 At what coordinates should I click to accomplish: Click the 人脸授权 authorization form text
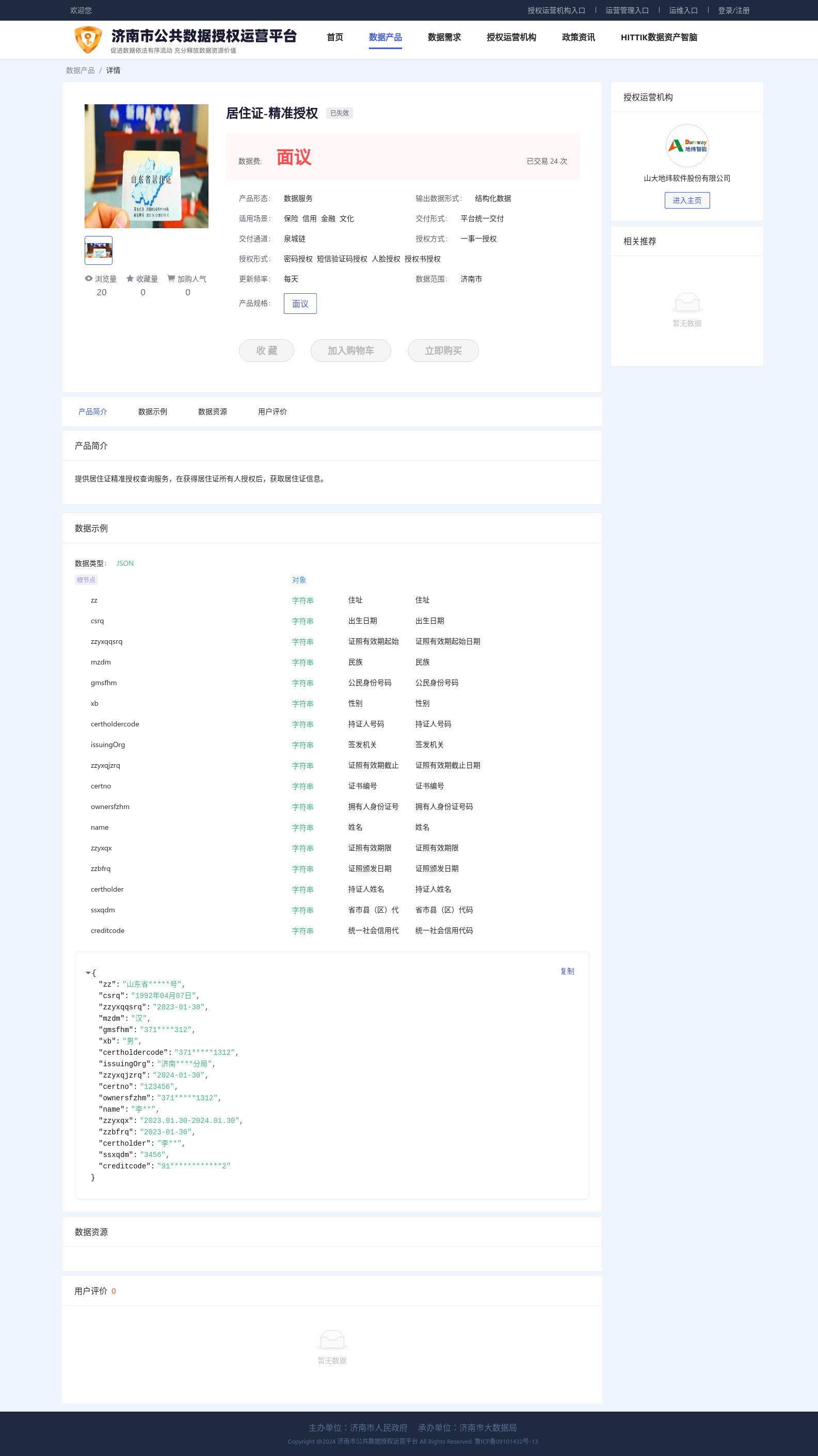pyautogui.click(x=386, y=259)
